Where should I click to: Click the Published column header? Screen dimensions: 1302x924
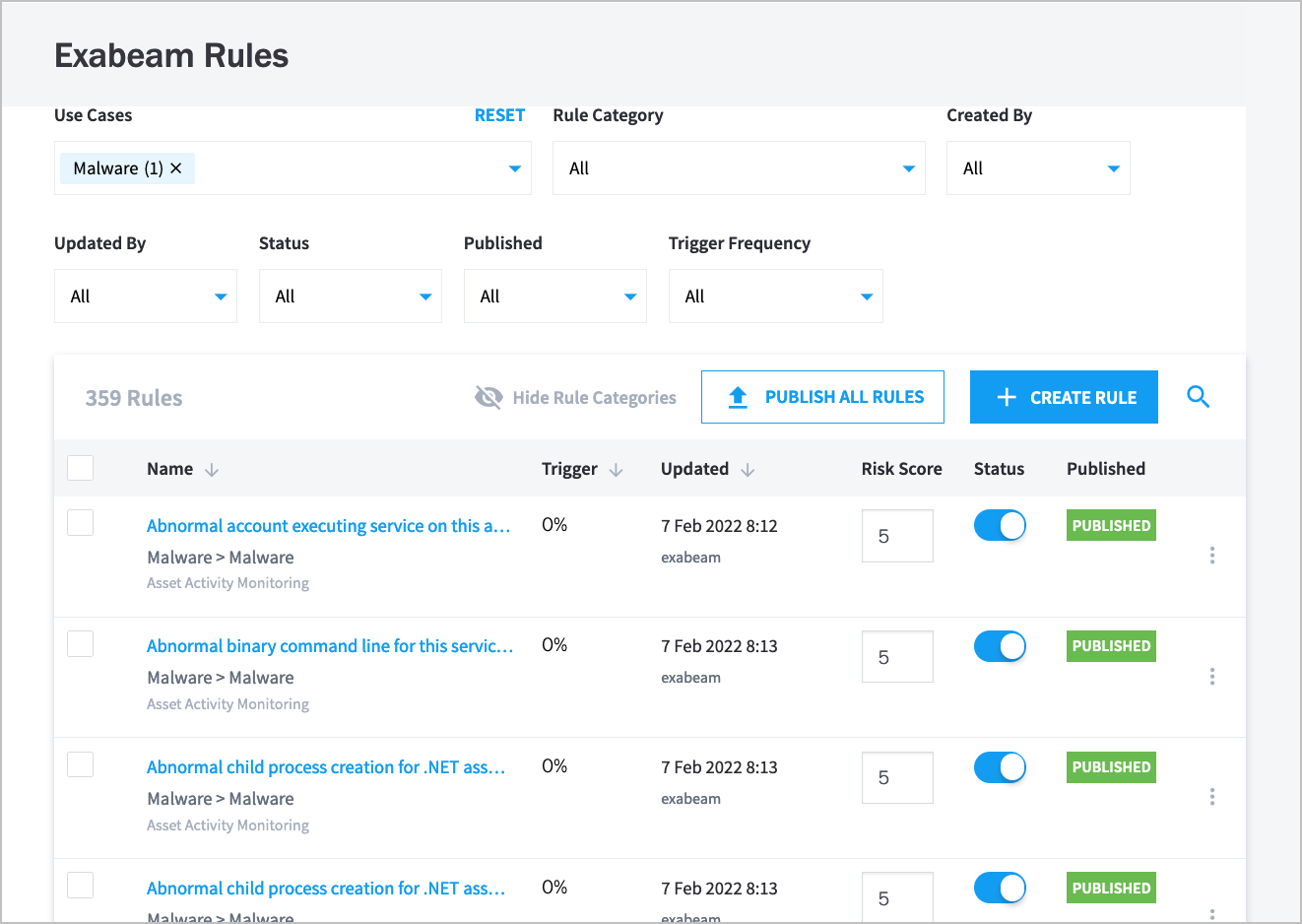[x=1106, y=469]
